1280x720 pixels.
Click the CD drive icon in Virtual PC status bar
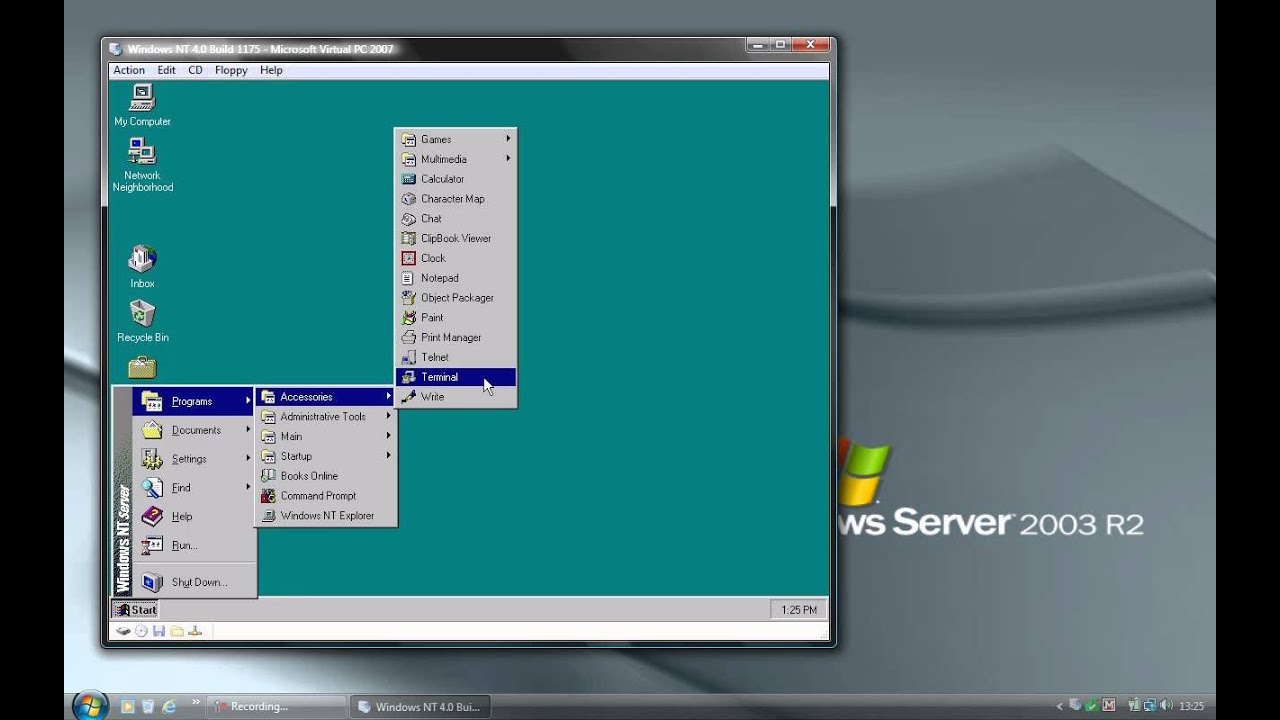point(141,631)
